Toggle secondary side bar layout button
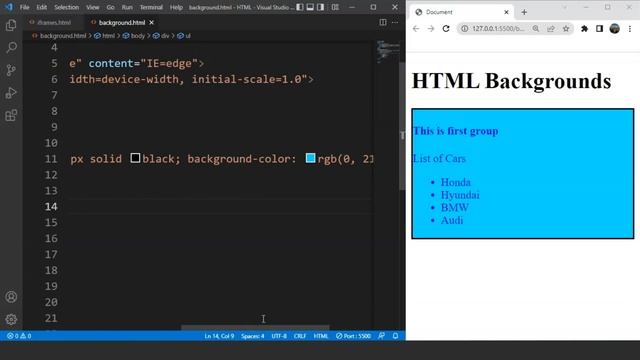Screen dimensions: 640x360 (x=321, y=7)
